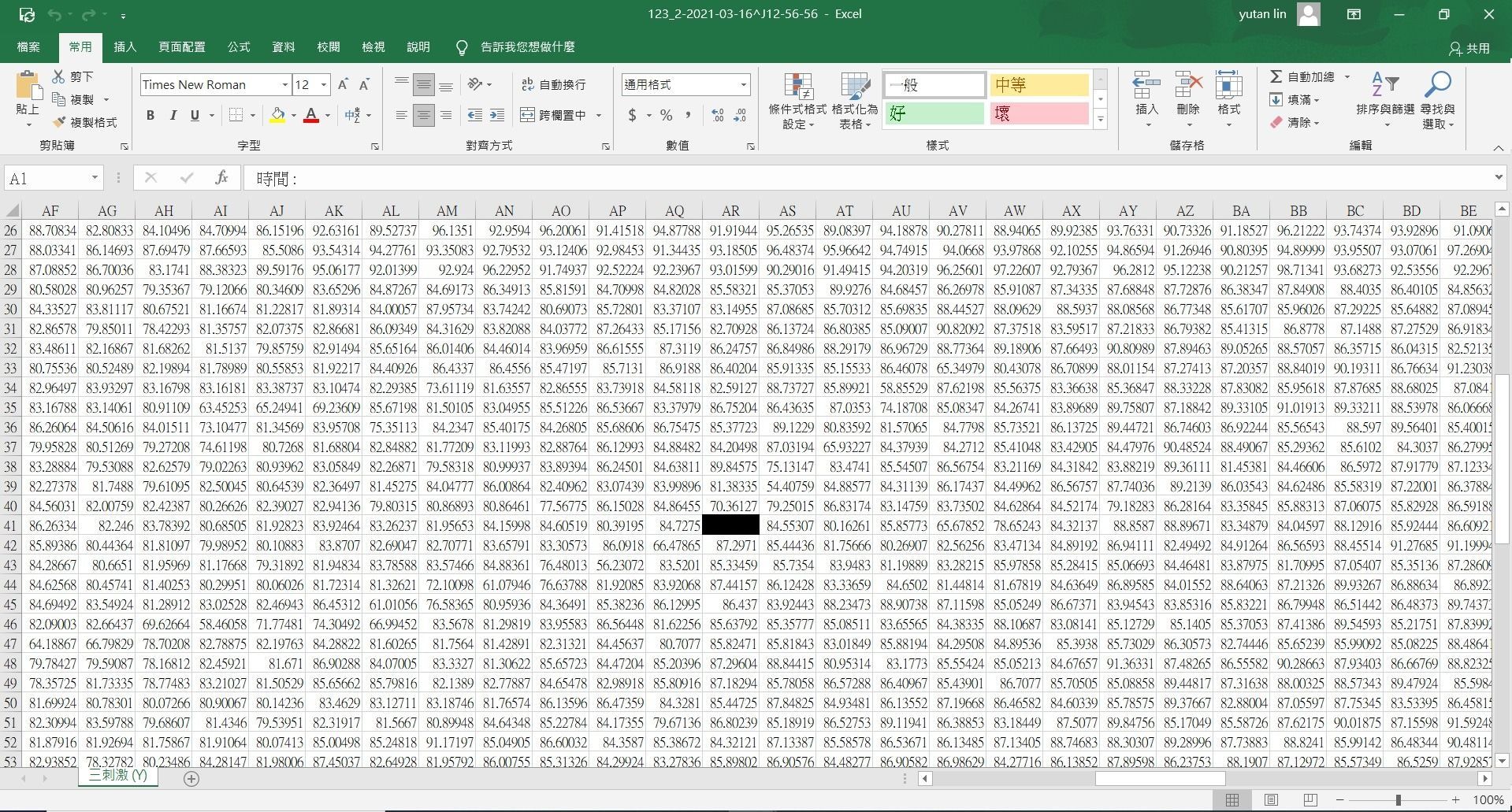Screen dimensions: 1512x812
Task: Click the 清除 (Clear) button
Action: pos(1295,122)
